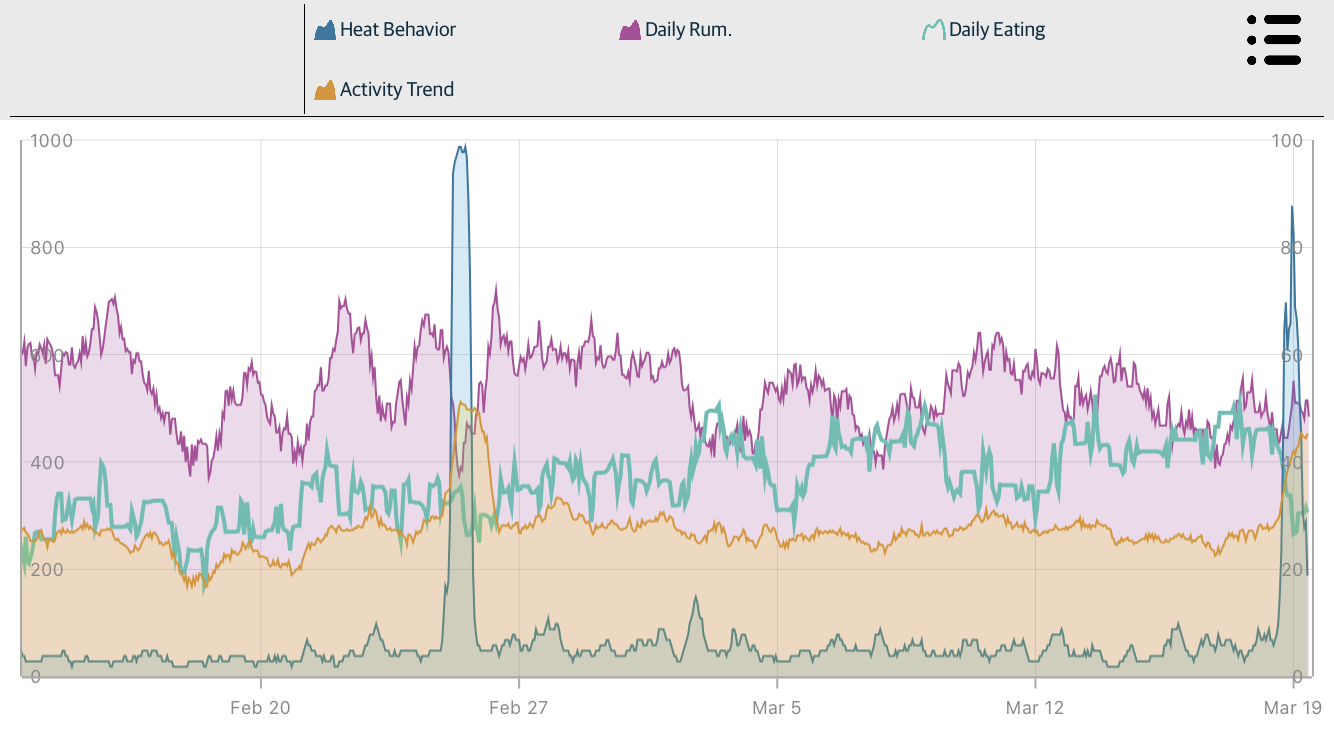Click the purple Daily Rum. legend icon
1334x750 pixels.
pyautogui.click(x=630, y=30)
